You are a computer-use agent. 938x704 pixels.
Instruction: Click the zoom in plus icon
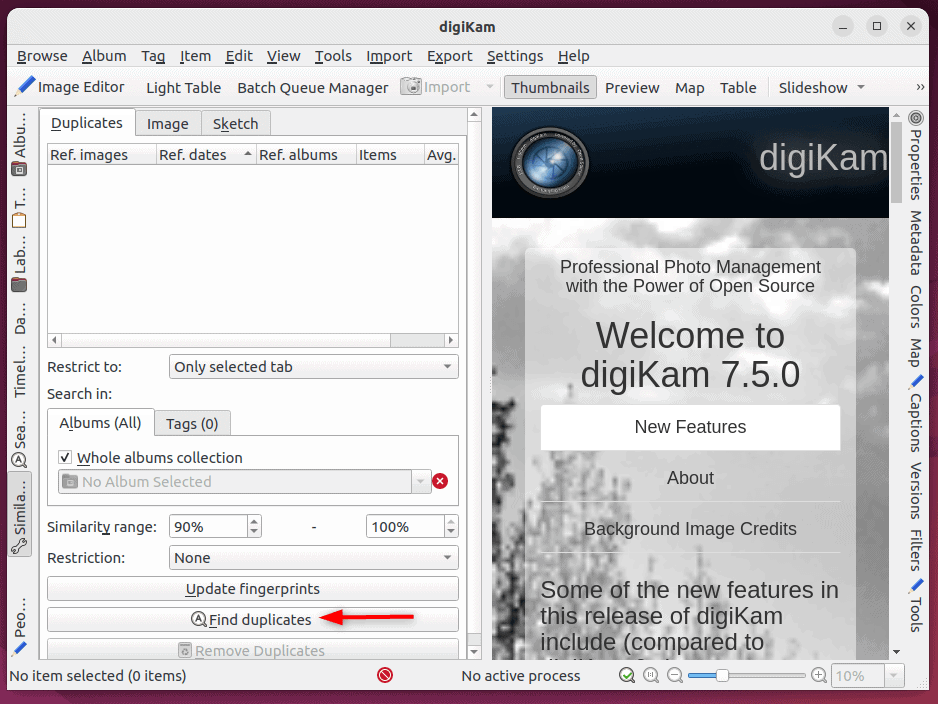click(x=818, y=675)
